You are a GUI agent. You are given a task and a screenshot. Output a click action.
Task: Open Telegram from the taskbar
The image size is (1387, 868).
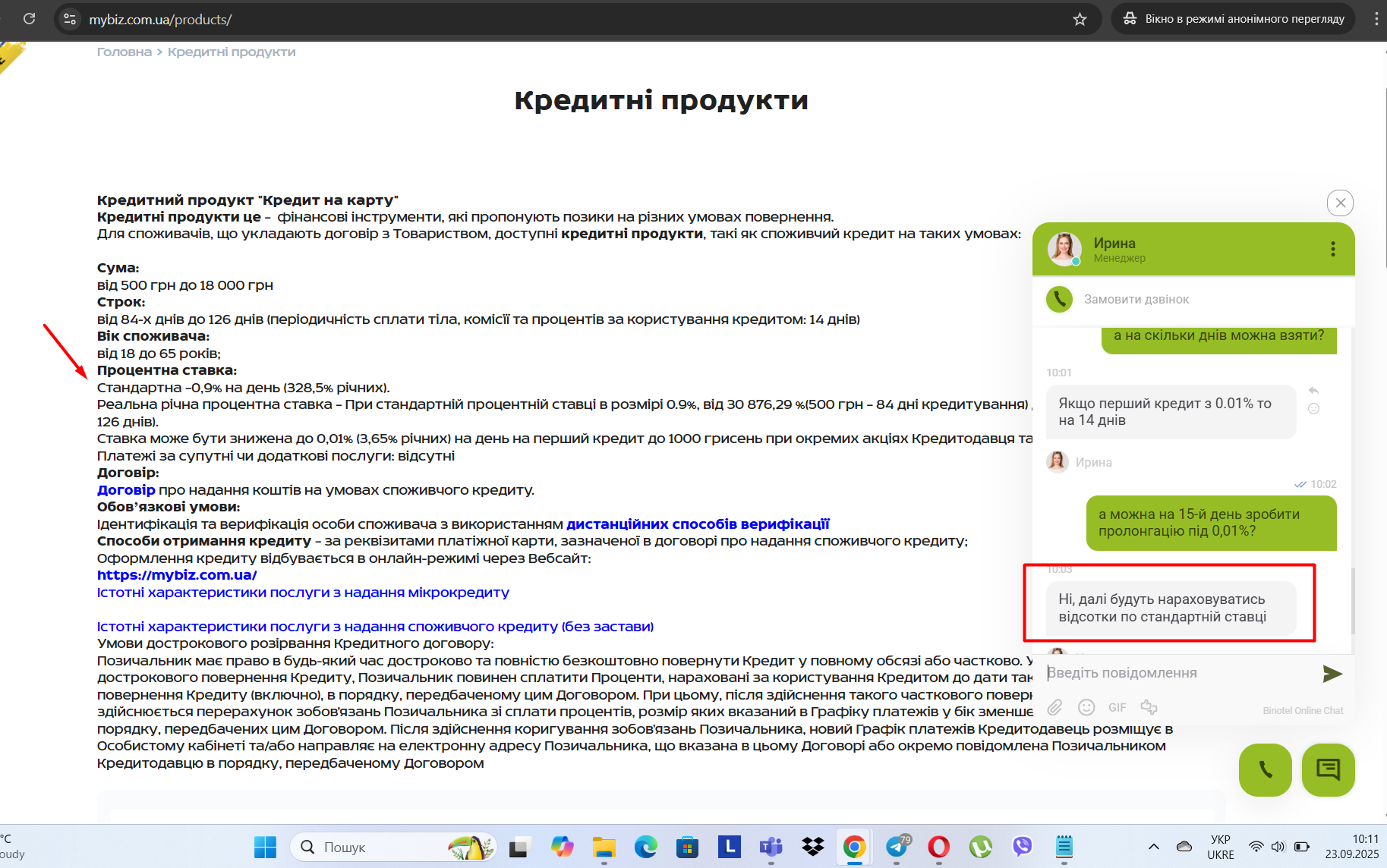click(x=897, y=847)
